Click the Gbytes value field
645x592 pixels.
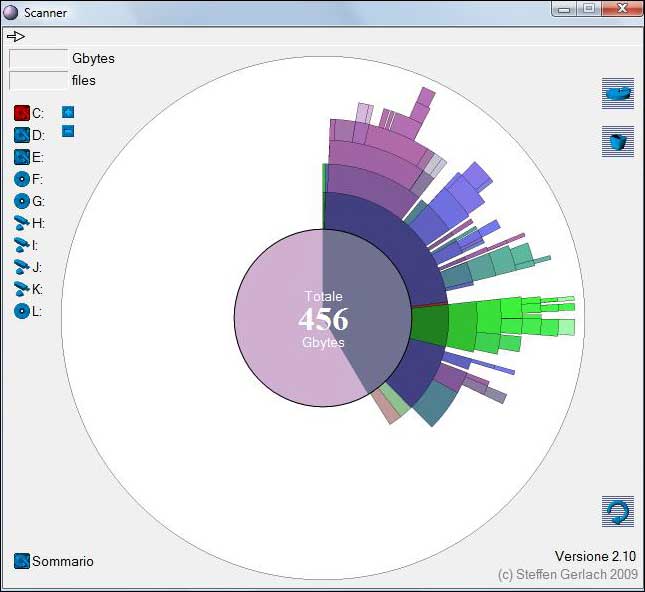[x=38, y=59]
